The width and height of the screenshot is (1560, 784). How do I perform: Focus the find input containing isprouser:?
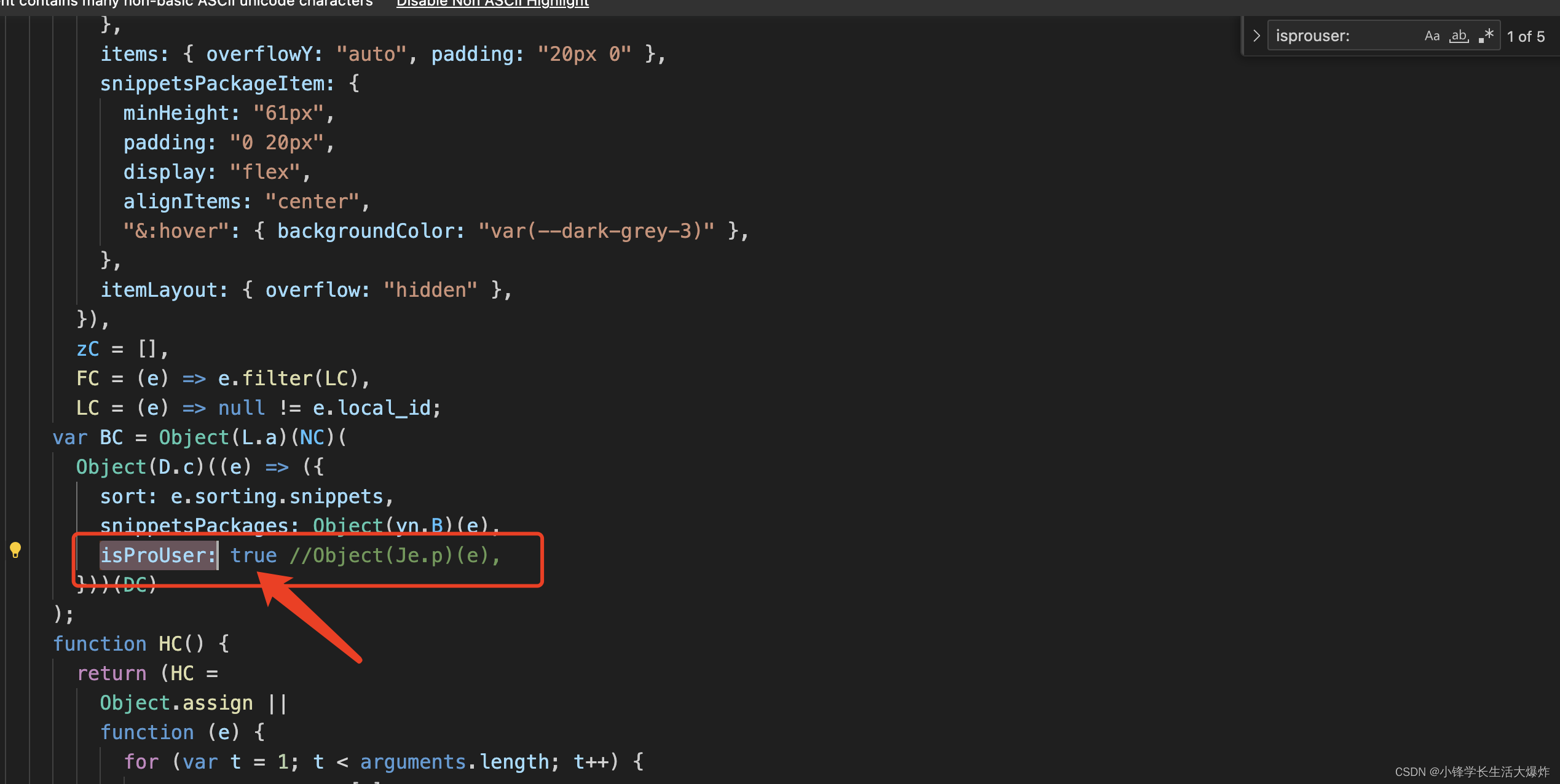click(x=1340, y=36)
